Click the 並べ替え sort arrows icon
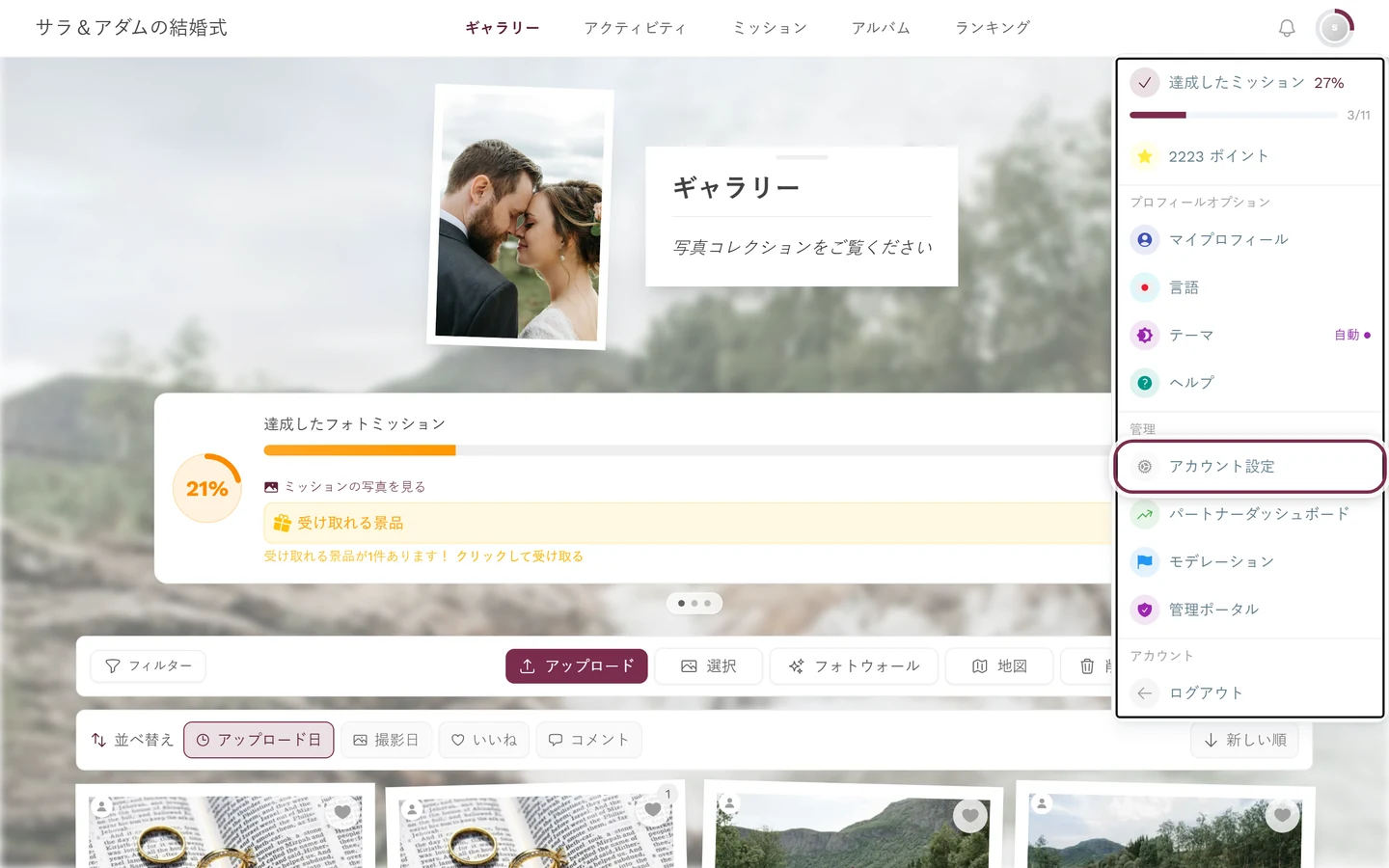 [x=98, y=740]
